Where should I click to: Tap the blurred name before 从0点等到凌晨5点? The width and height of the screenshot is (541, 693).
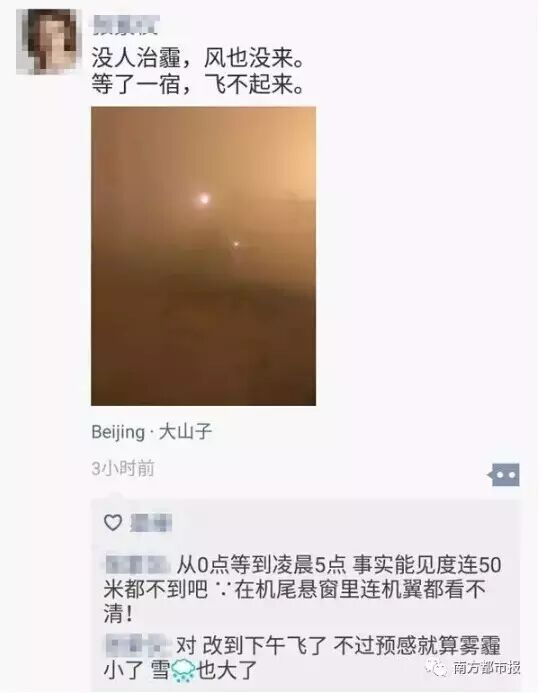[x=138, y=565]
